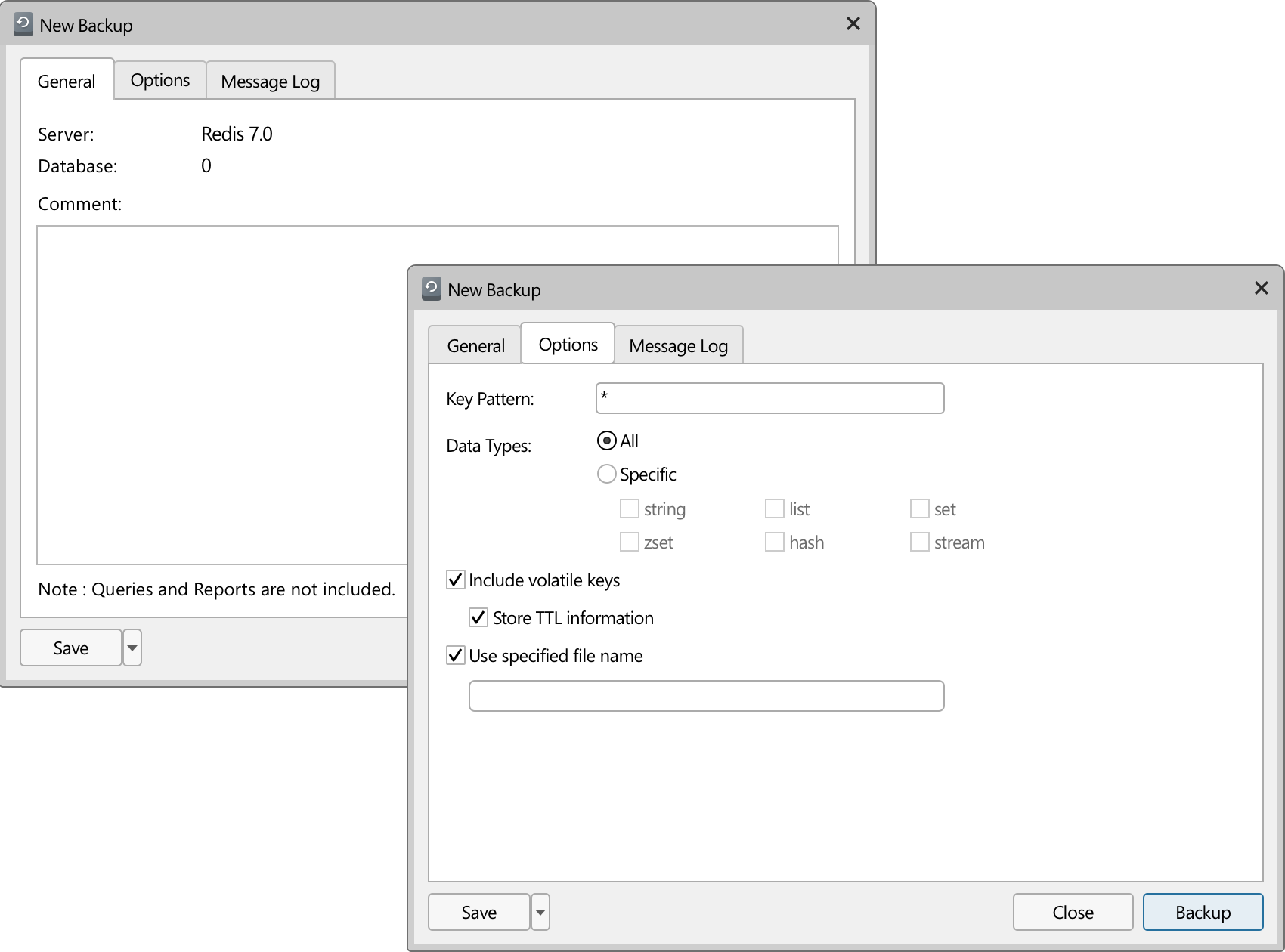Tick the stream checkbox

pos(919,542)
